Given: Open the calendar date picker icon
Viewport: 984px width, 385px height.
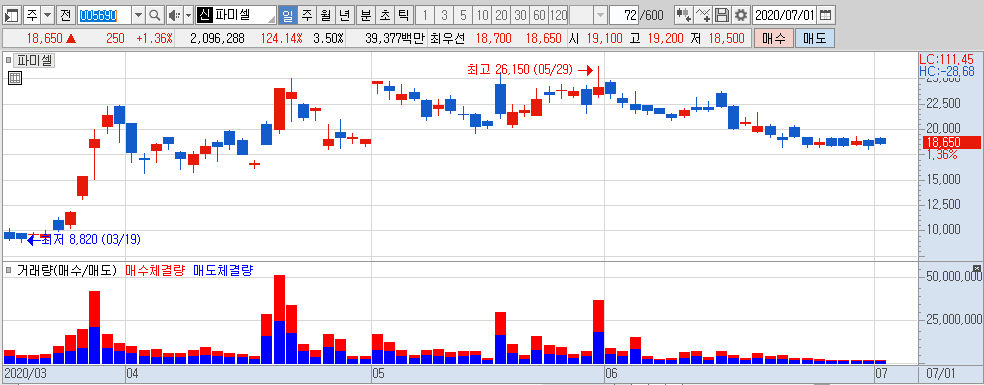Looking at the screenshot, I should tap(827, 14).
